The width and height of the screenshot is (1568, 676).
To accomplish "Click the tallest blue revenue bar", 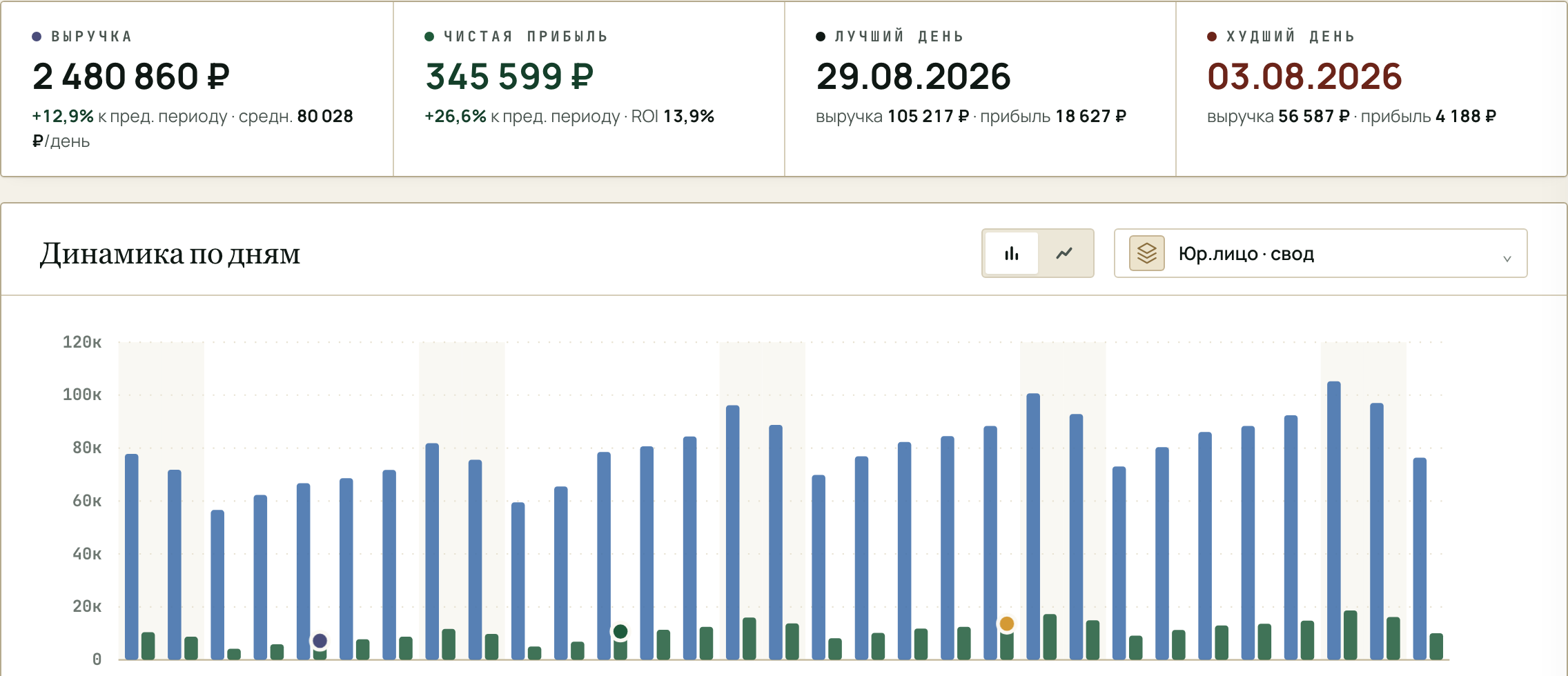I will [x=1334, y=520].
